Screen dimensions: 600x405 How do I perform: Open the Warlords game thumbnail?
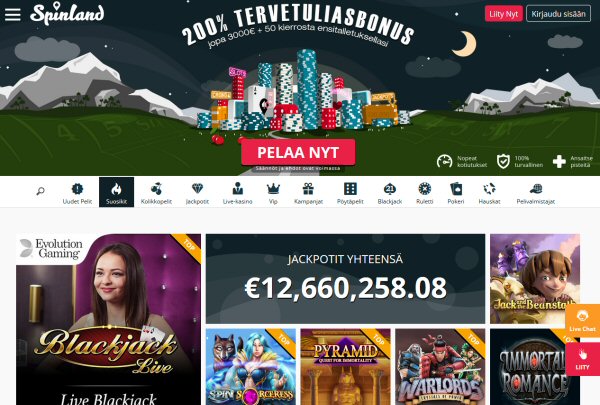click(440, 366)
